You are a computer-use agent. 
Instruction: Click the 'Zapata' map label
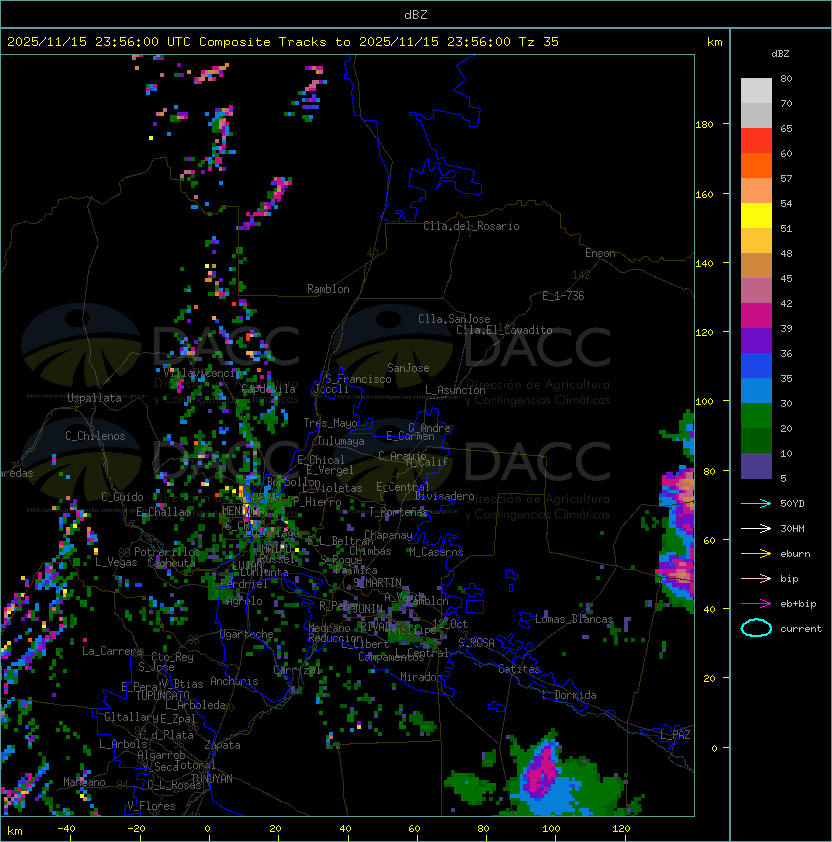[222, 745]
